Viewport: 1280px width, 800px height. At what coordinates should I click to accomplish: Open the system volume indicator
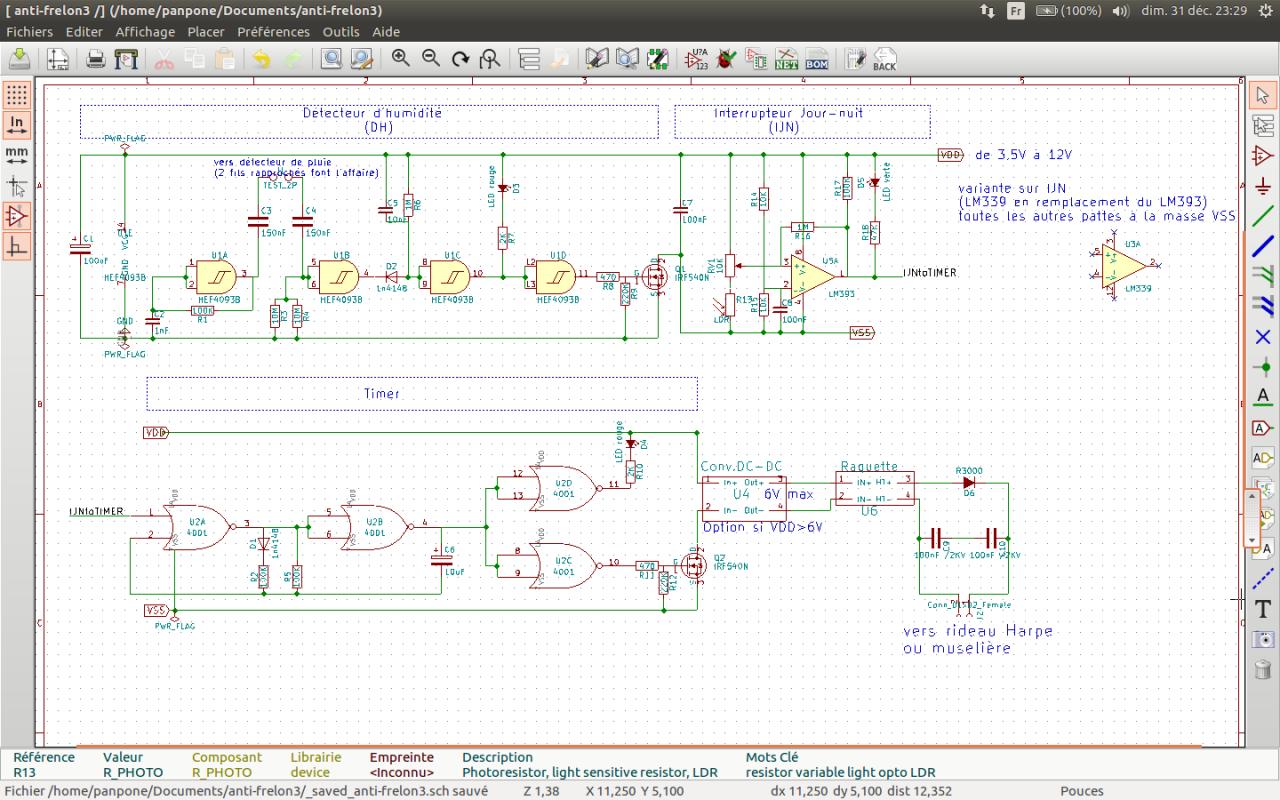pos(1120,10)
